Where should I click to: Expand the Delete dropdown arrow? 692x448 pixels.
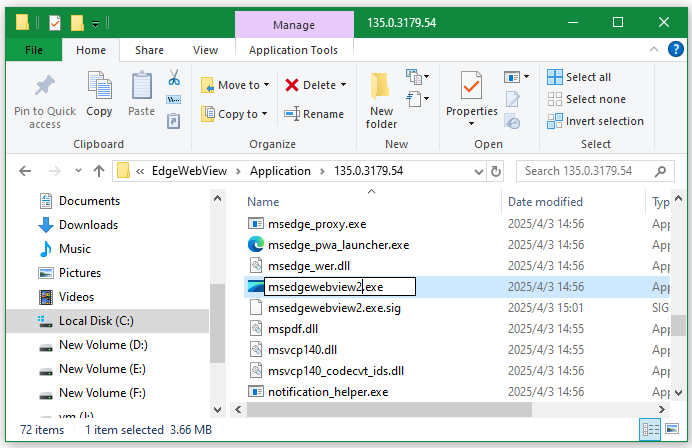344,85
